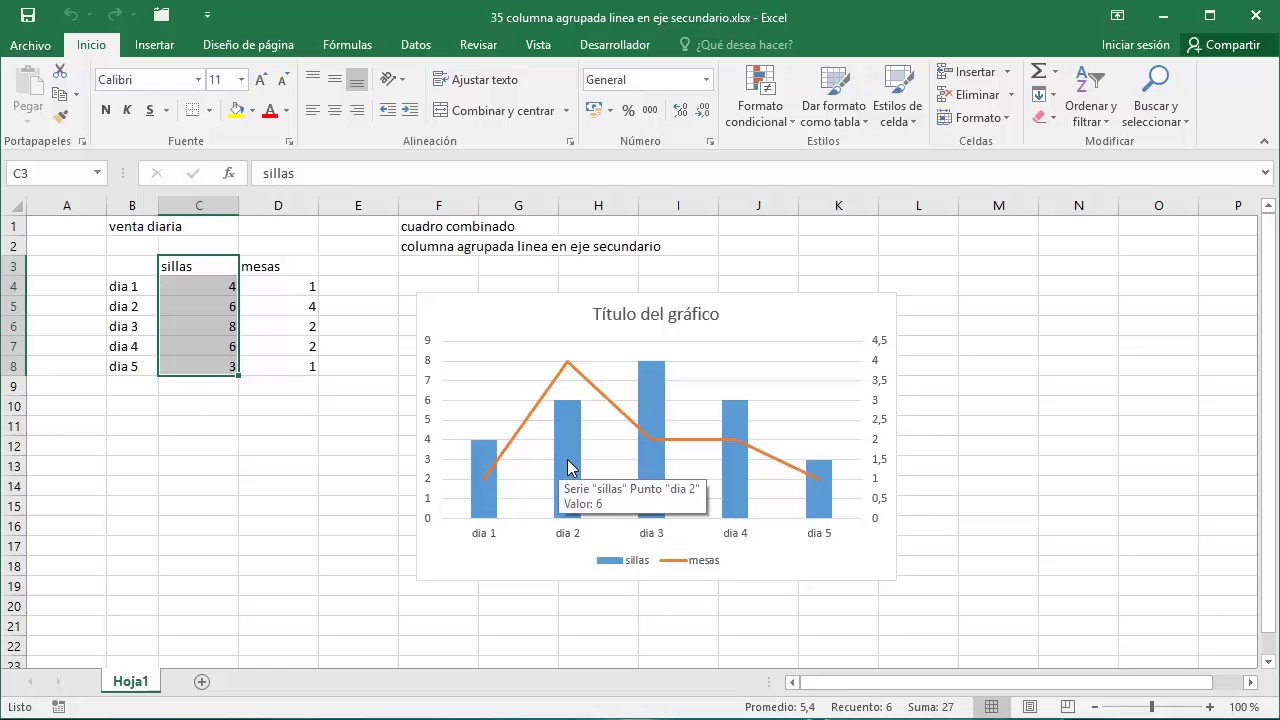Click Buscar y seleccionar
The width and height of the screenshot is (1280, 720).
pos(1155,97)
